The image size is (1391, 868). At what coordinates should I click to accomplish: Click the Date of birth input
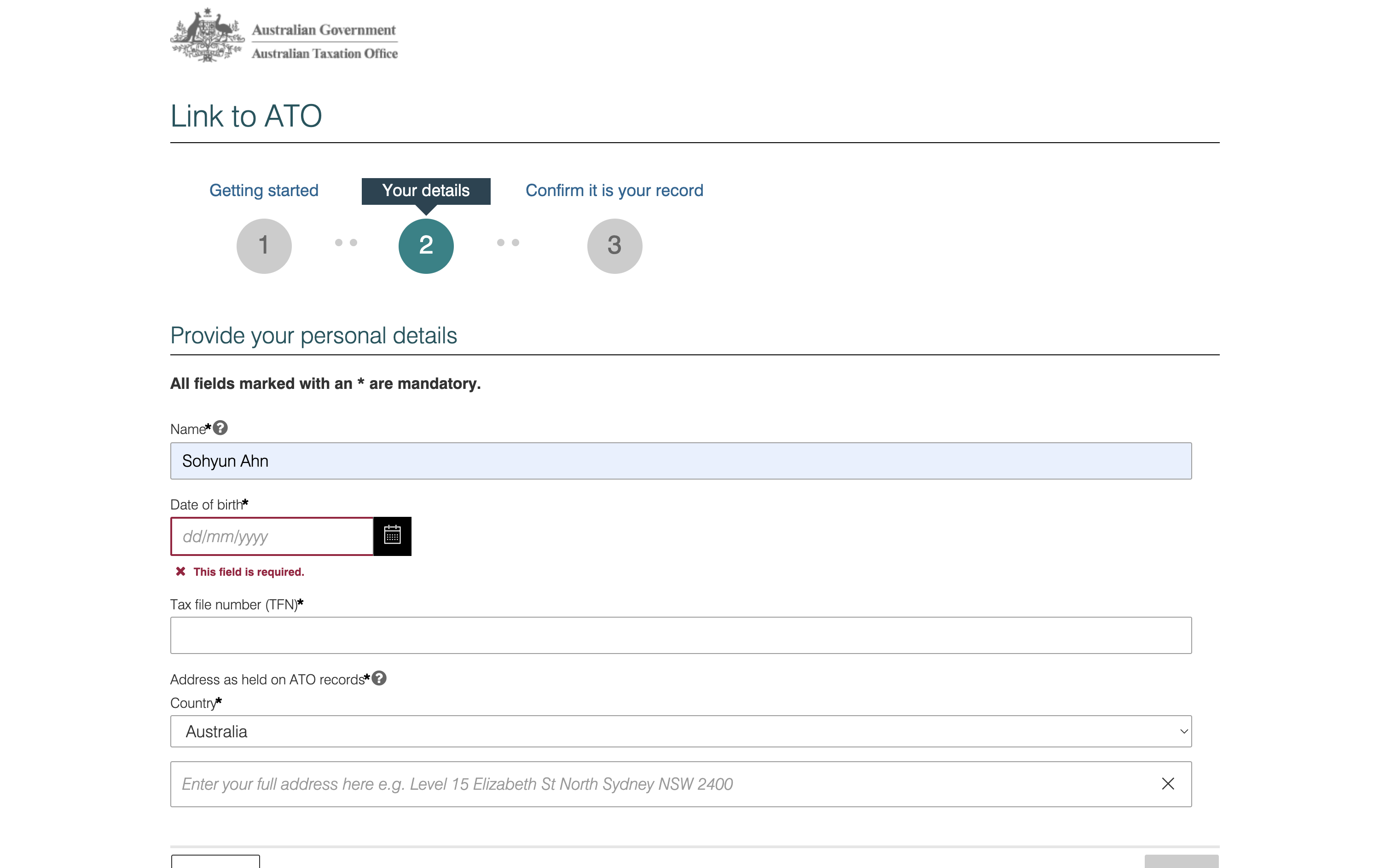(x=272, y=536)
